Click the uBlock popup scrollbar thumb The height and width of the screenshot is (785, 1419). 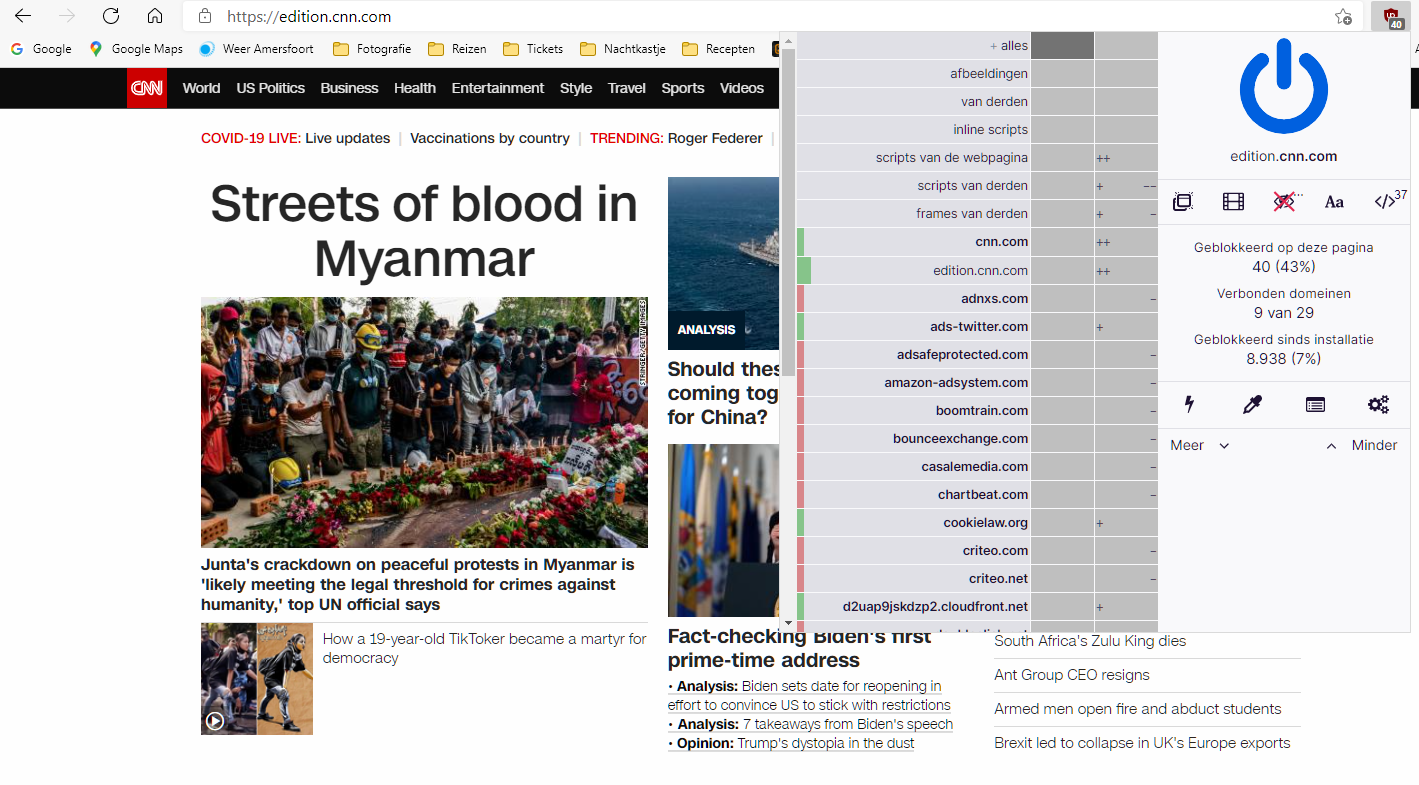788,213
